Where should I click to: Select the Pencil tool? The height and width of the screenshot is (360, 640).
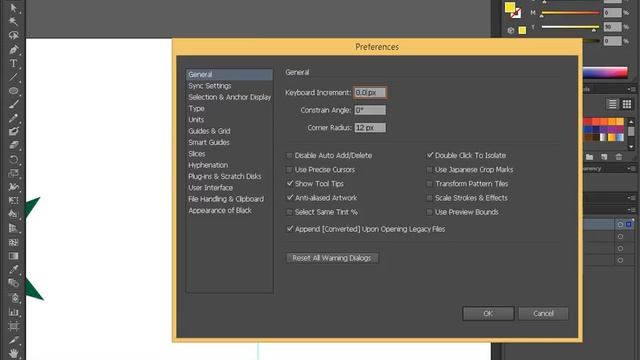point(13,118)
